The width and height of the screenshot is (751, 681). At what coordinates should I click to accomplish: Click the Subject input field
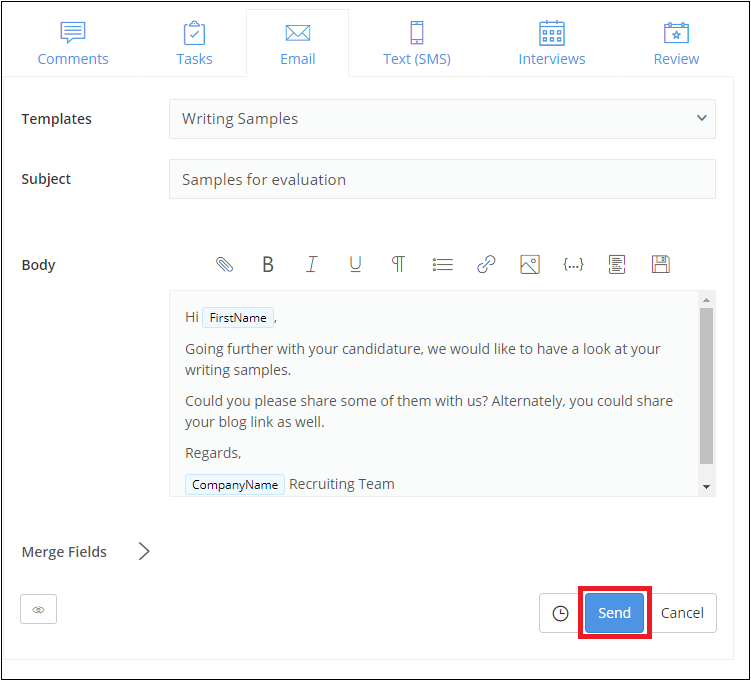point(442,180)
